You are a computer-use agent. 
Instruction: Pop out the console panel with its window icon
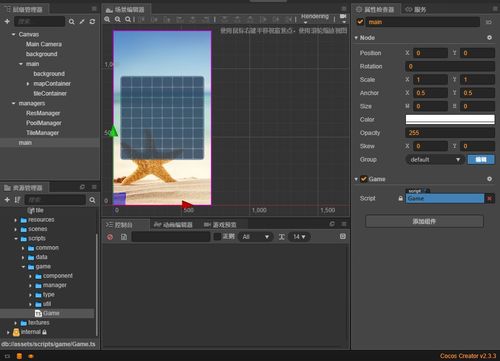tap(332, 224)
